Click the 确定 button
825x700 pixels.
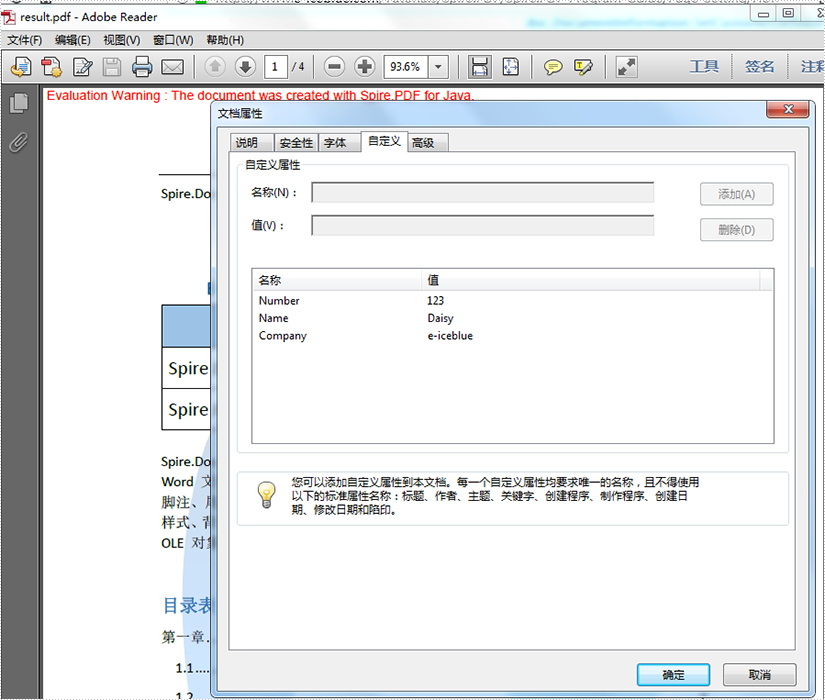[673, 675]
